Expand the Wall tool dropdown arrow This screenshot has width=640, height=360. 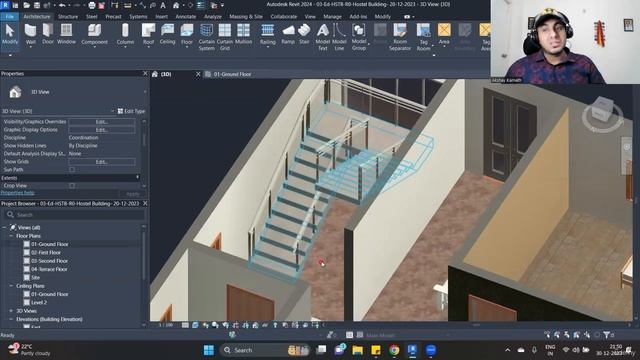tap(31, 47)
